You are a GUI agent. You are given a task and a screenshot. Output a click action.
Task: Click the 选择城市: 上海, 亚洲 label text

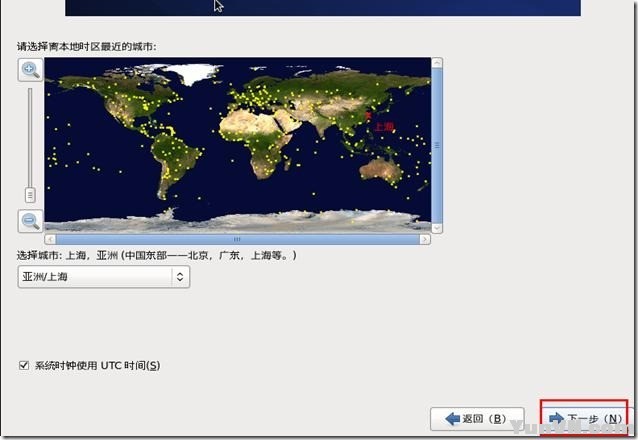156,256
